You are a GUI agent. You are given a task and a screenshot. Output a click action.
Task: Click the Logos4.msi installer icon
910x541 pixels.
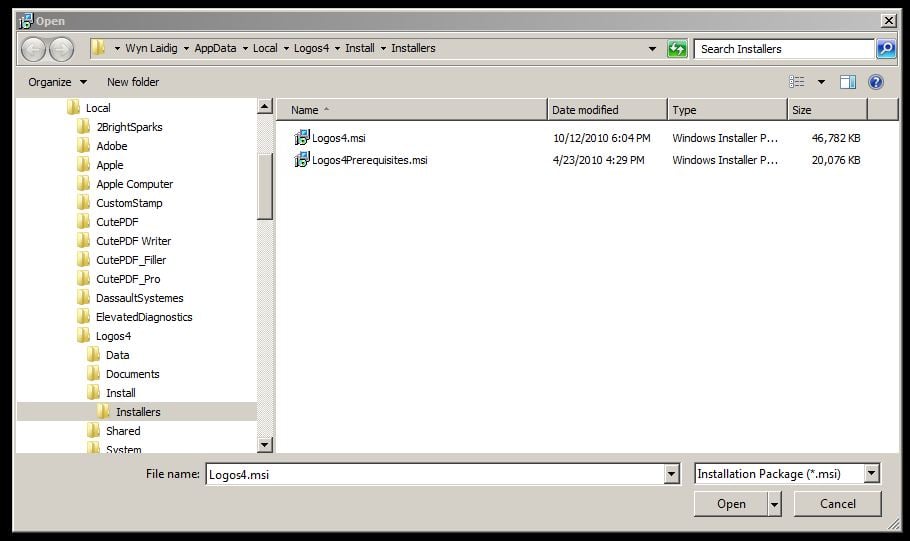(x=302, y=138)
